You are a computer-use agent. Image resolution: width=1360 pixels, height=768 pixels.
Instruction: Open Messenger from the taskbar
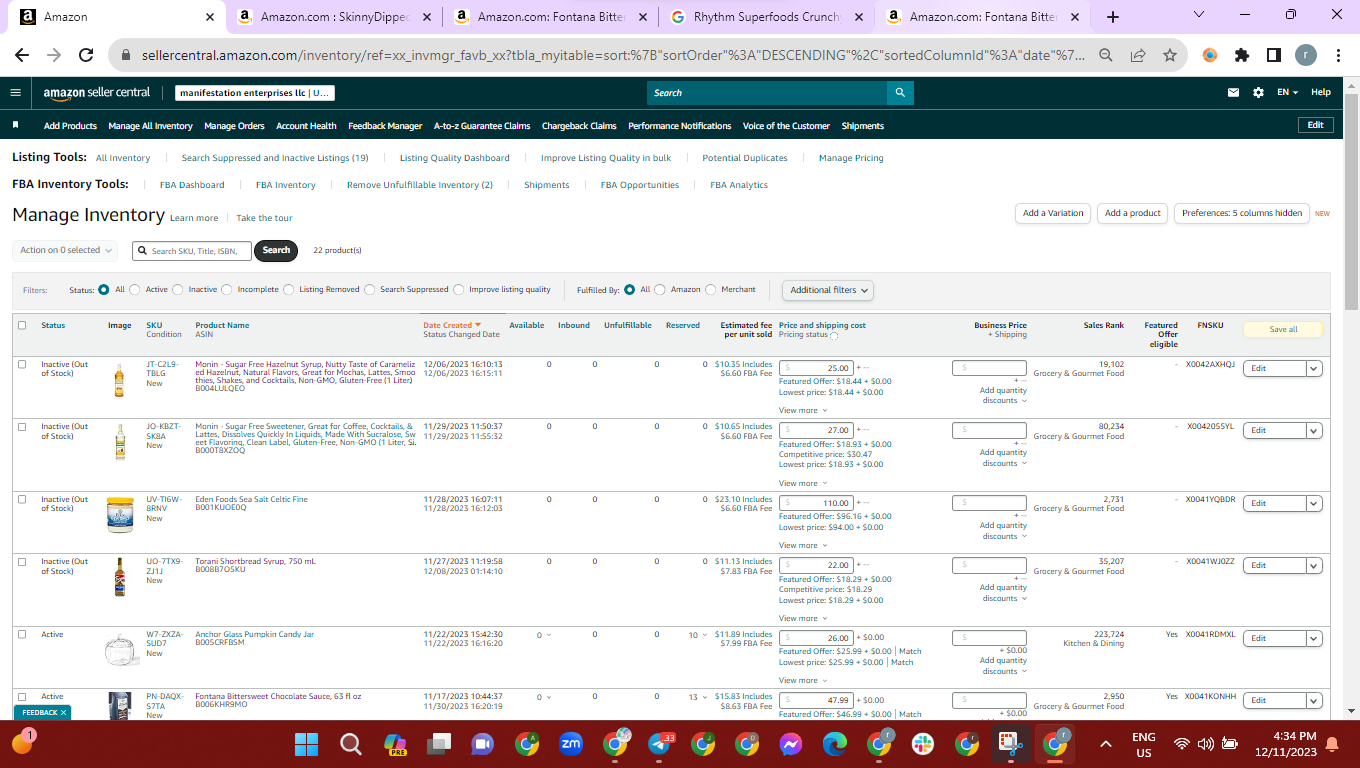pyautogui.click(x=791, y=744)
